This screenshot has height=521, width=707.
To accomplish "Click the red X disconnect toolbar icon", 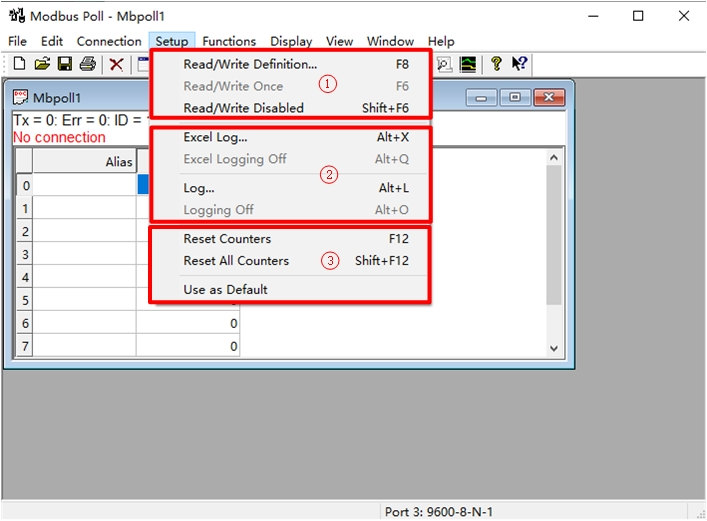I will (x=116, y=65).
